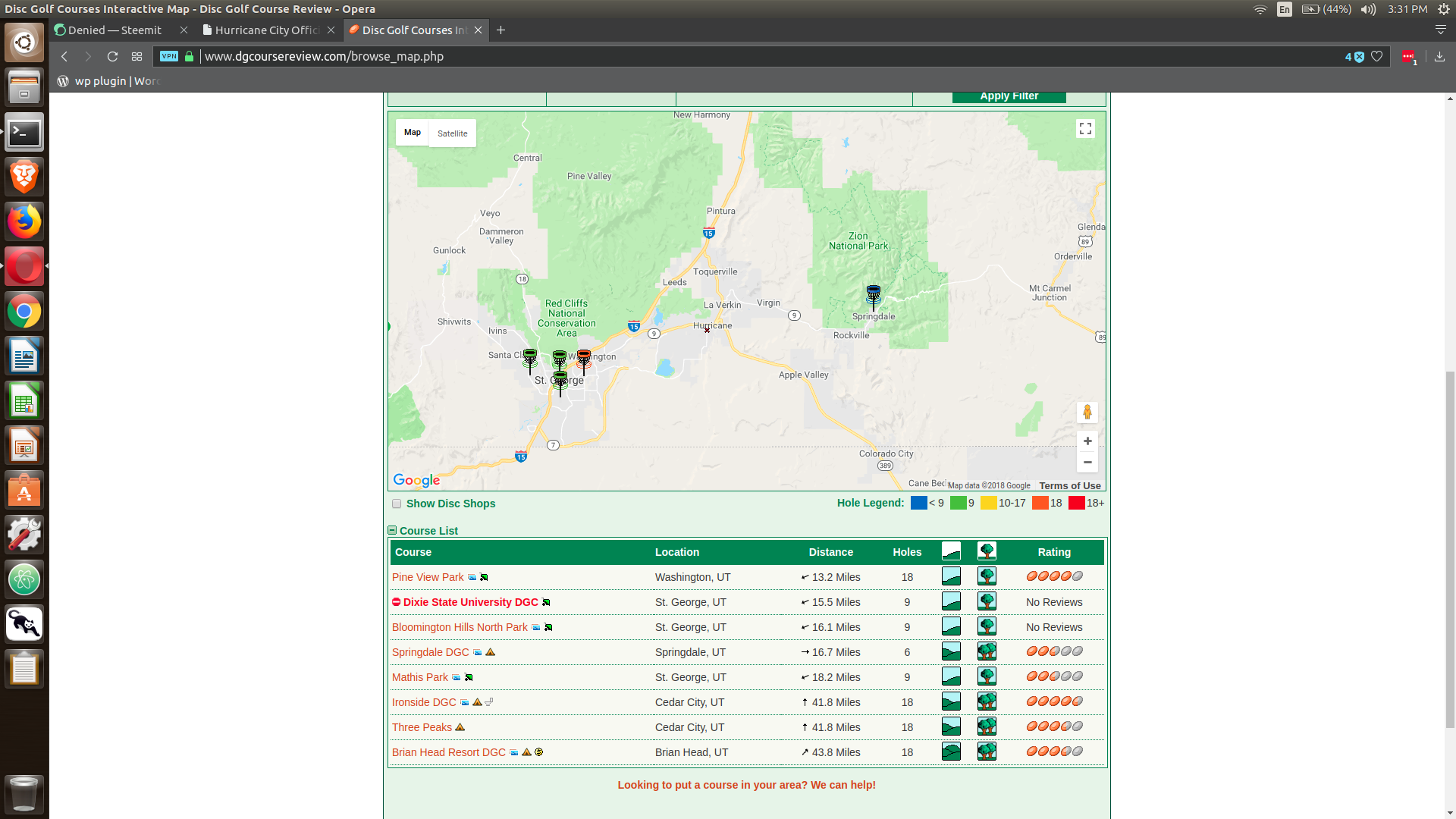Click the Apply Filter button

click(1009, 96)
